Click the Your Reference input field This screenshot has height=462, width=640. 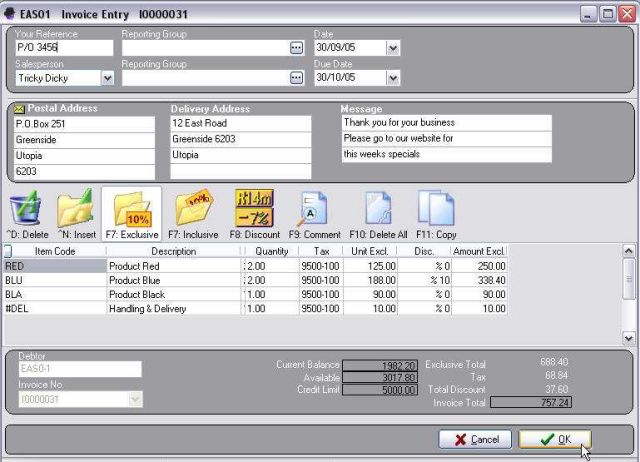point(64,48)
